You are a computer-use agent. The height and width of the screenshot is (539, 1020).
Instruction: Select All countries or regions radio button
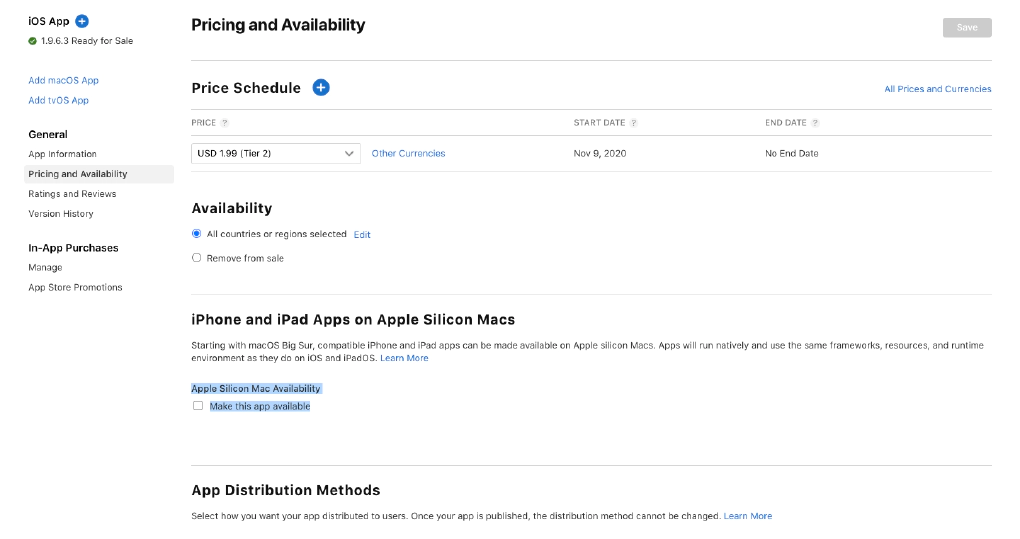point(197,234)
